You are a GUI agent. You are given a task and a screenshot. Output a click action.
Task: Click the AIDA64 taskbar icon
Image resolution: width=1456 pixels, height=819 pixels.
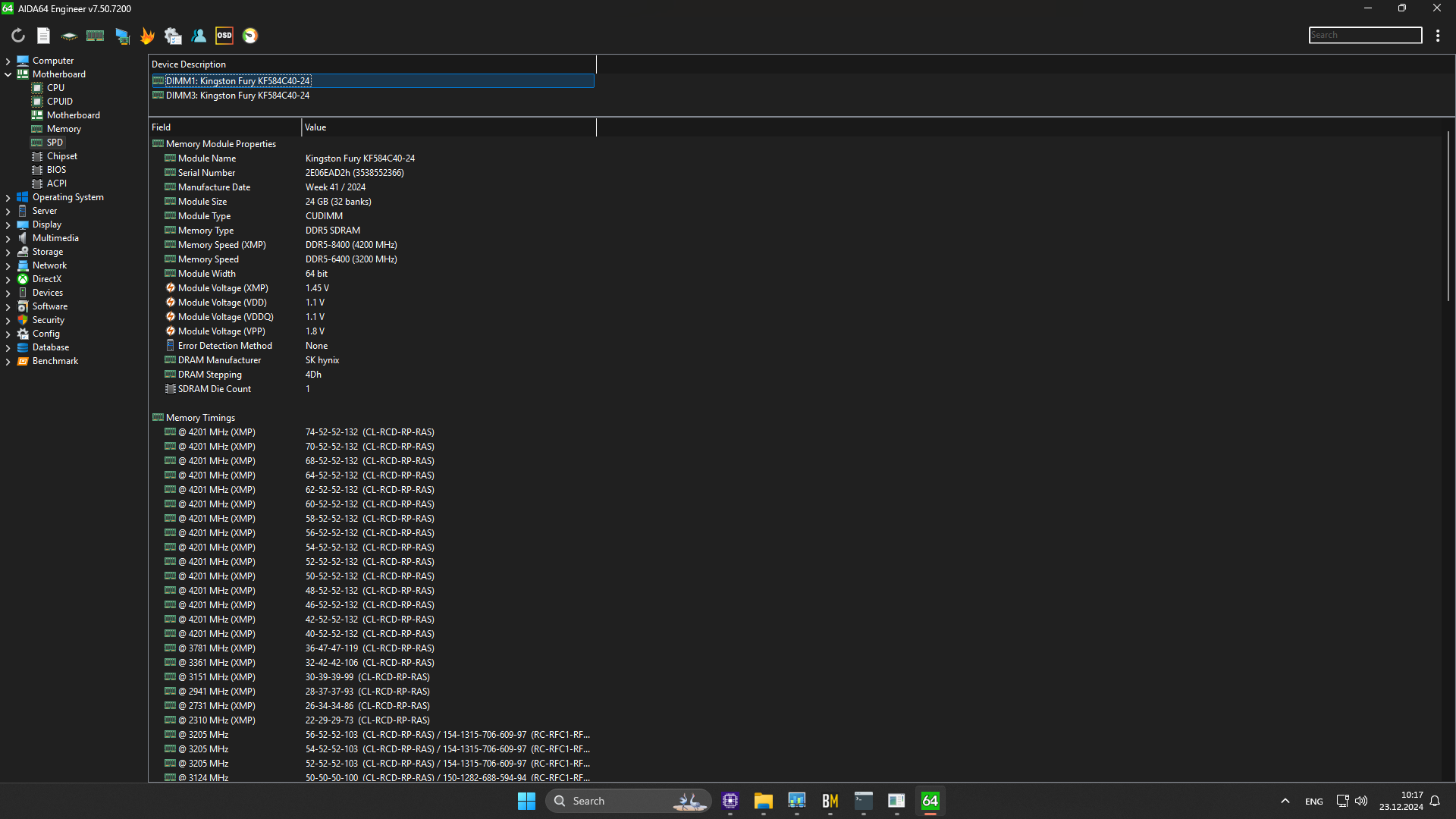[x=930, y=801]
